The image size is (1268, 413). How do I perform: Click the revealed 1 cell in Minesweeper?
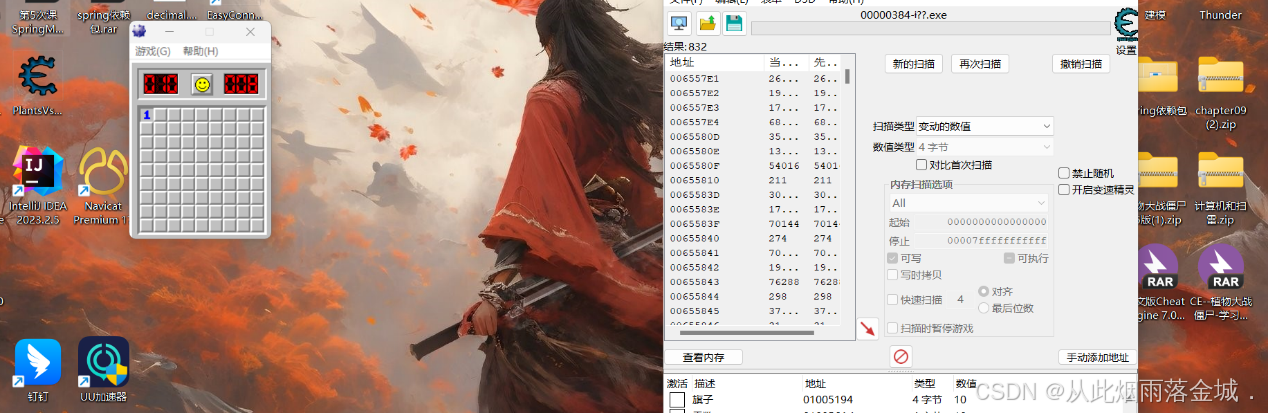[x=146, y=115]
